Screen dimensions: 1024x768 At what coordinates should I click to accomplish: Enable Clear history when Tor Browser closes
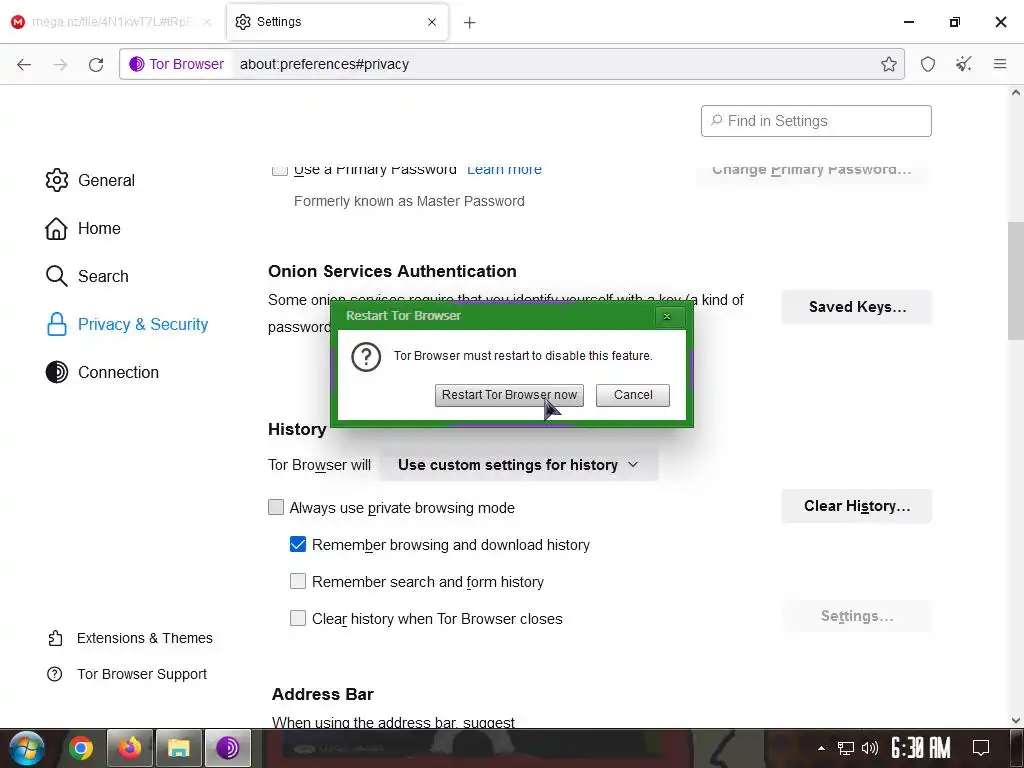point(298,618)
